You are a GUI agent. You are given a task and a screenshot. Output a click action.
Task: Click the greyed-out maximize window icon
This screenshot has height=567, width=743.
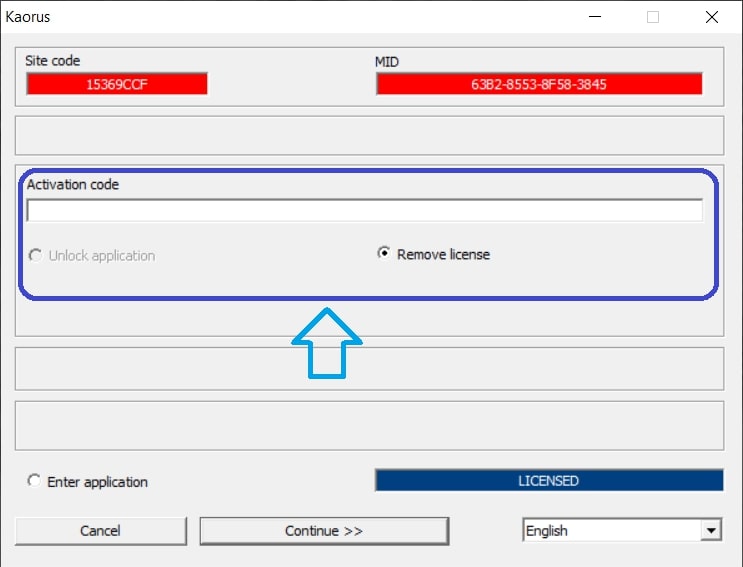[653, 17]
